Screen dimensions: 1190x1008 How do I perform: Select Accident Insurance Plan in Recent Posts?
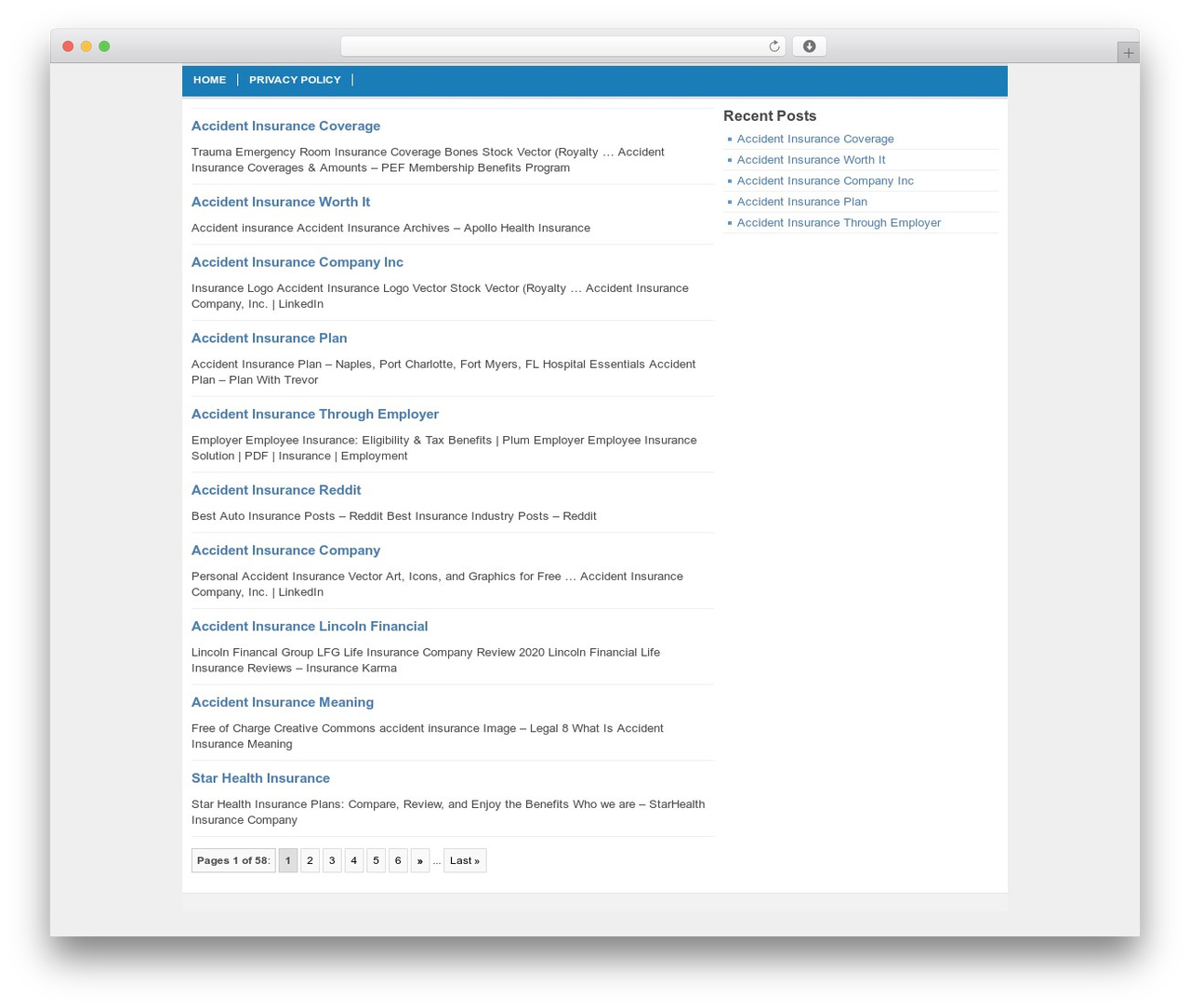[802, 202]
